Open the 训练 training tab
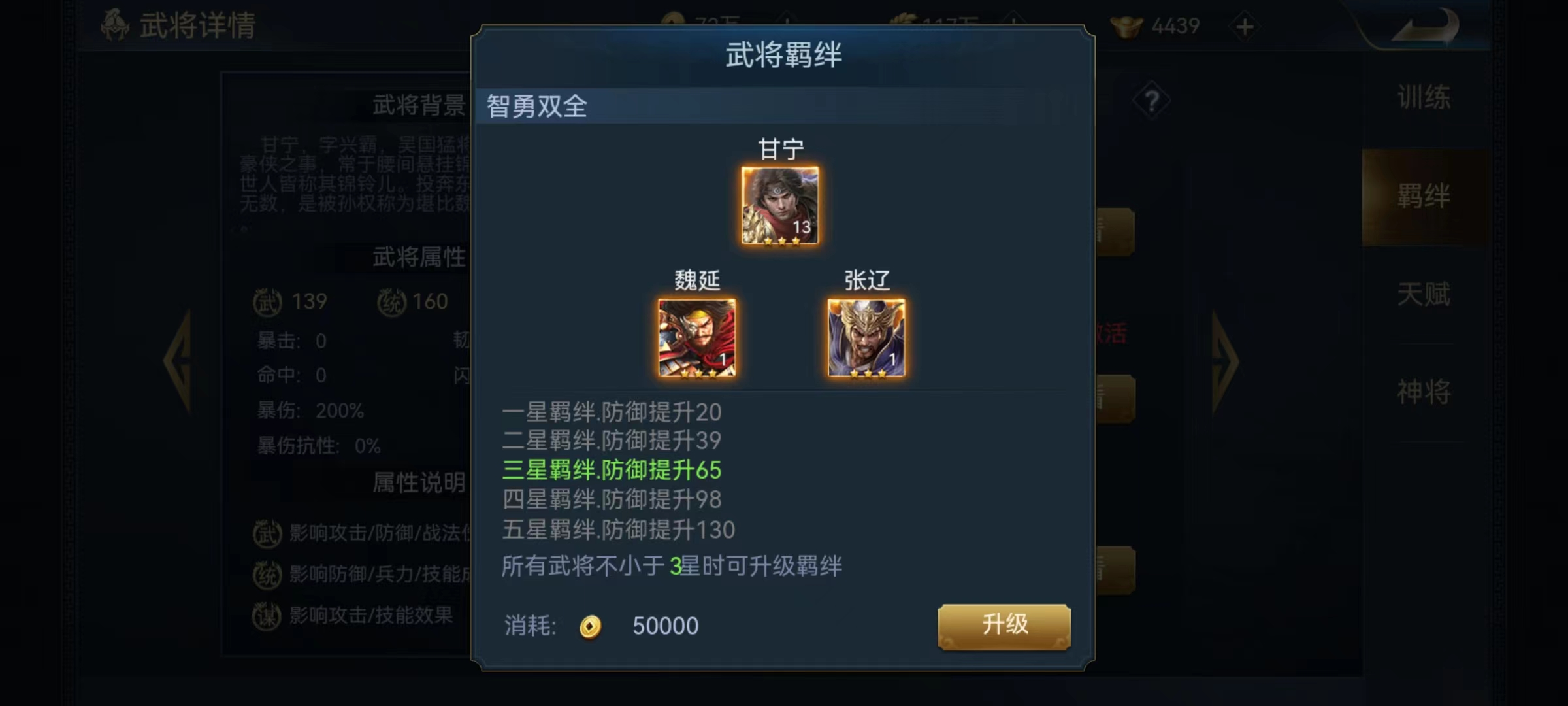 pos(1424,98)
